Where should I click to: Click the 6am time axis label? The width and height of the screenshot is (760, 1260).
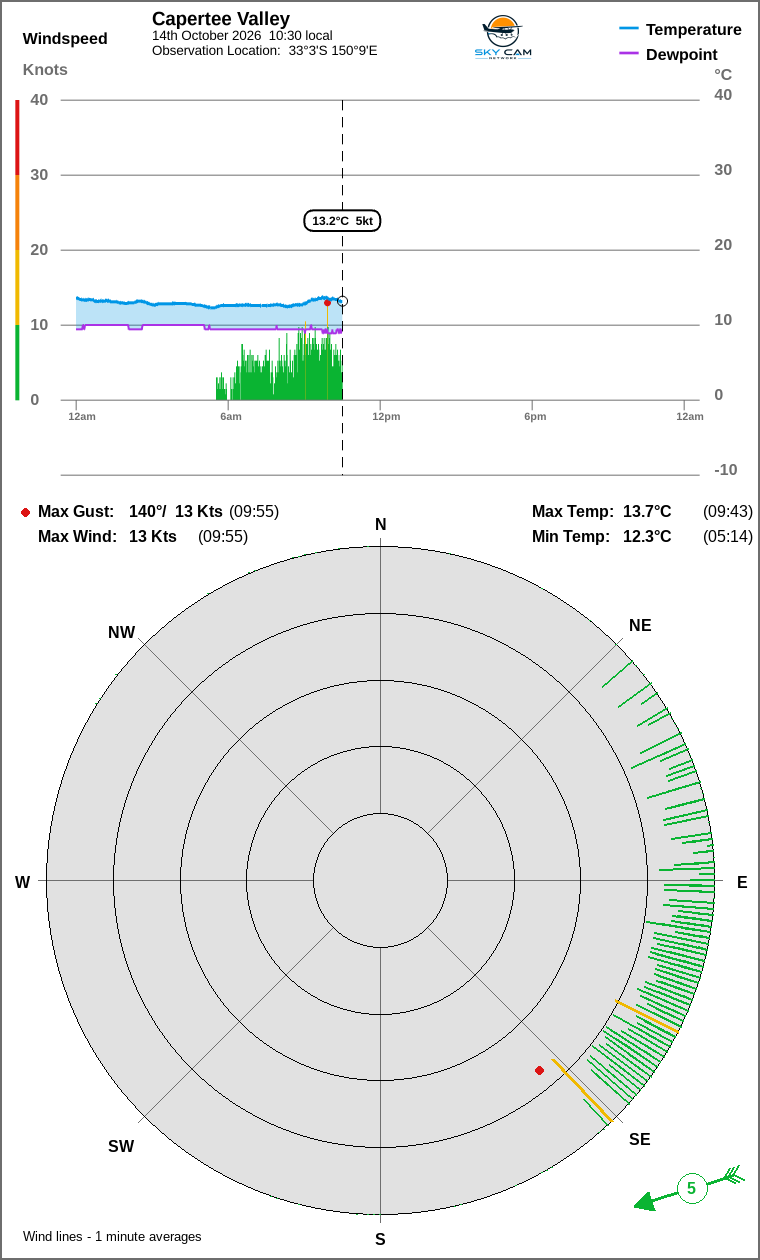click(231, 416)
